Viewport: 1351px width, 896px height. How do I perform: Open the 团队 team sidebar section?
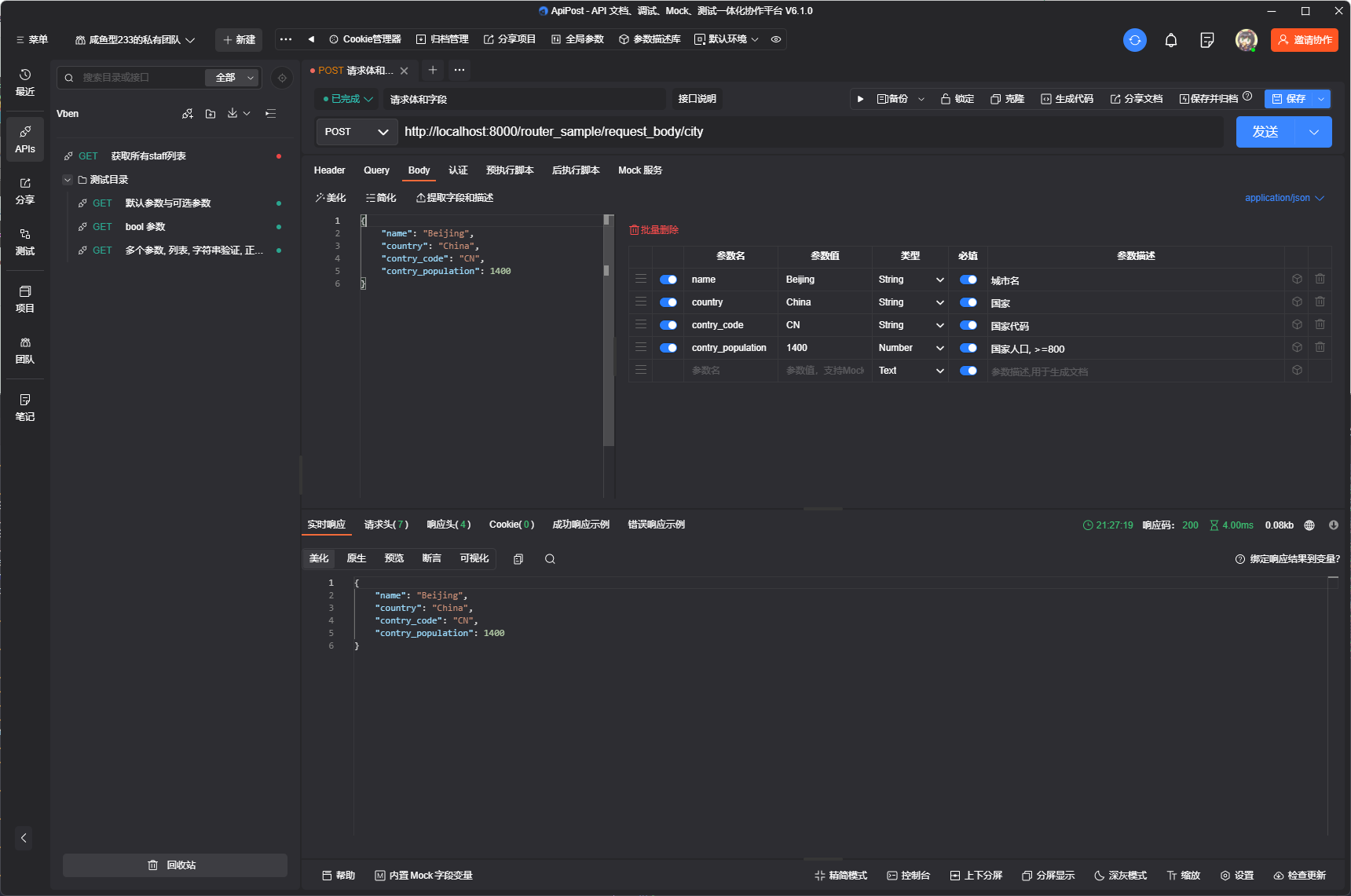pyautogui.click(x=25, y=350)
